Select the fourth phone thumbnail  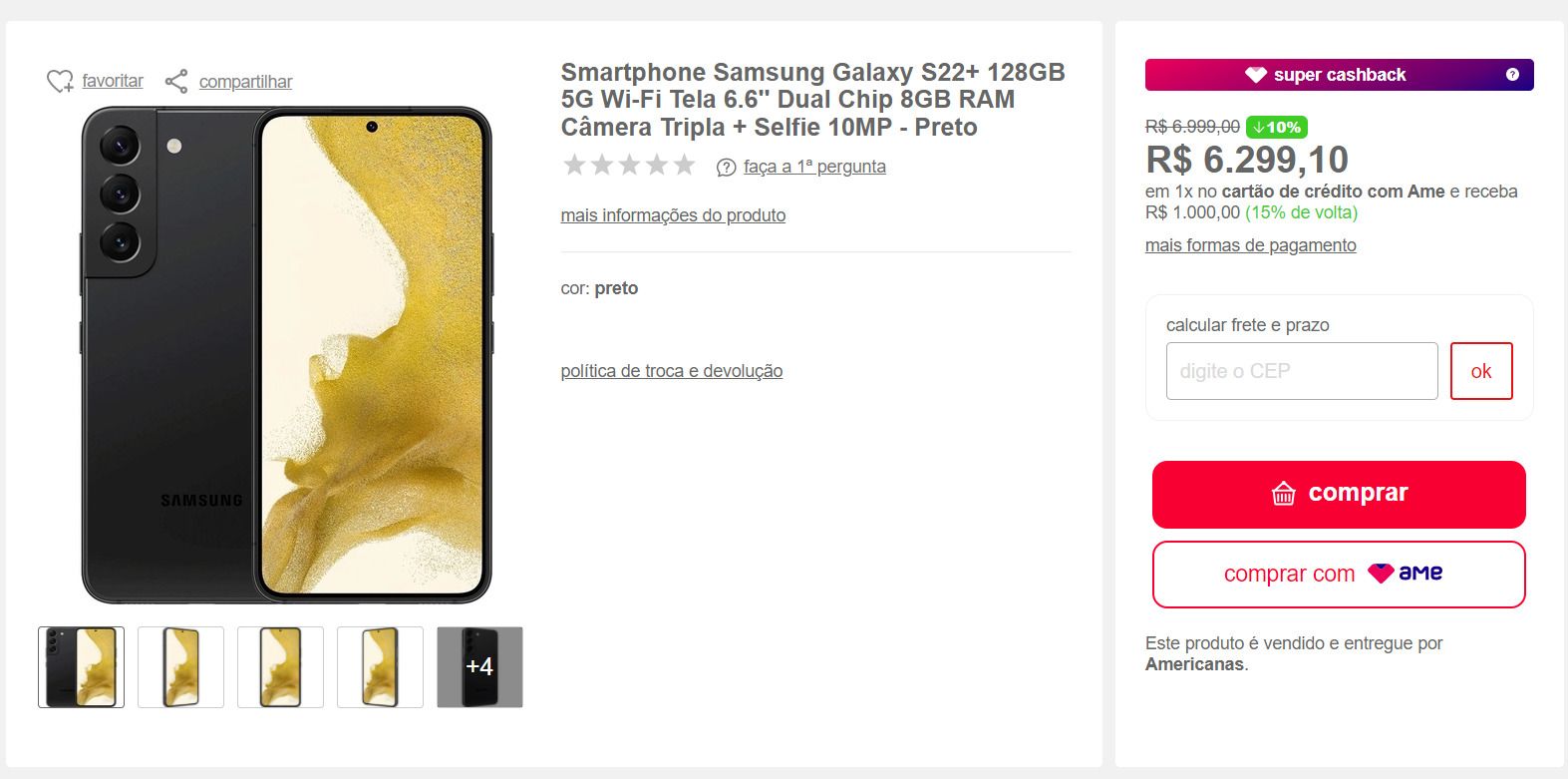point(381,667)
